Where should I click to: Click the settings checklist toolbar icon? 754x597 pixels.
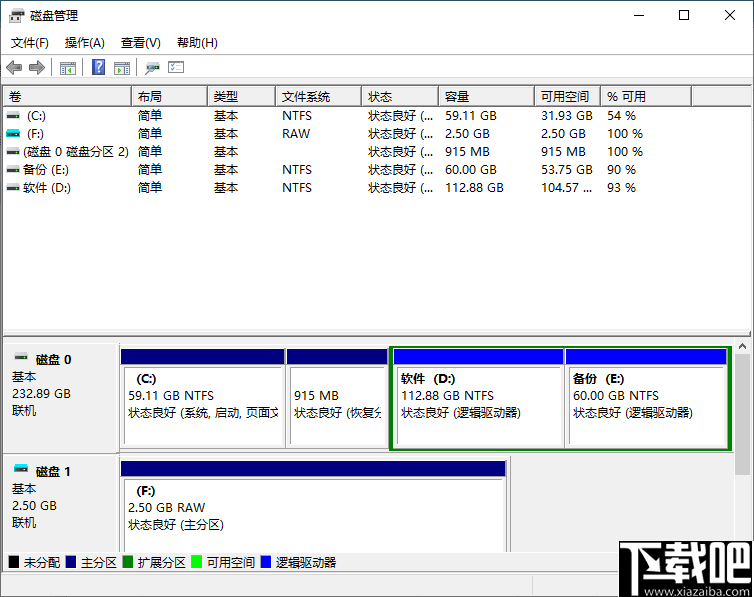[x=176, y=67]
